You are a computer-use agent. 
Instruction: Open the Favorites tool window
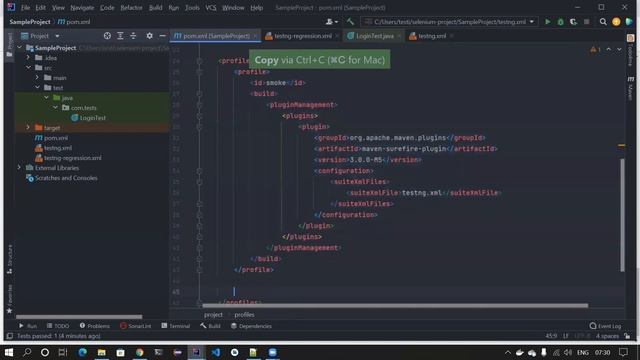click(x=9, y=299)
